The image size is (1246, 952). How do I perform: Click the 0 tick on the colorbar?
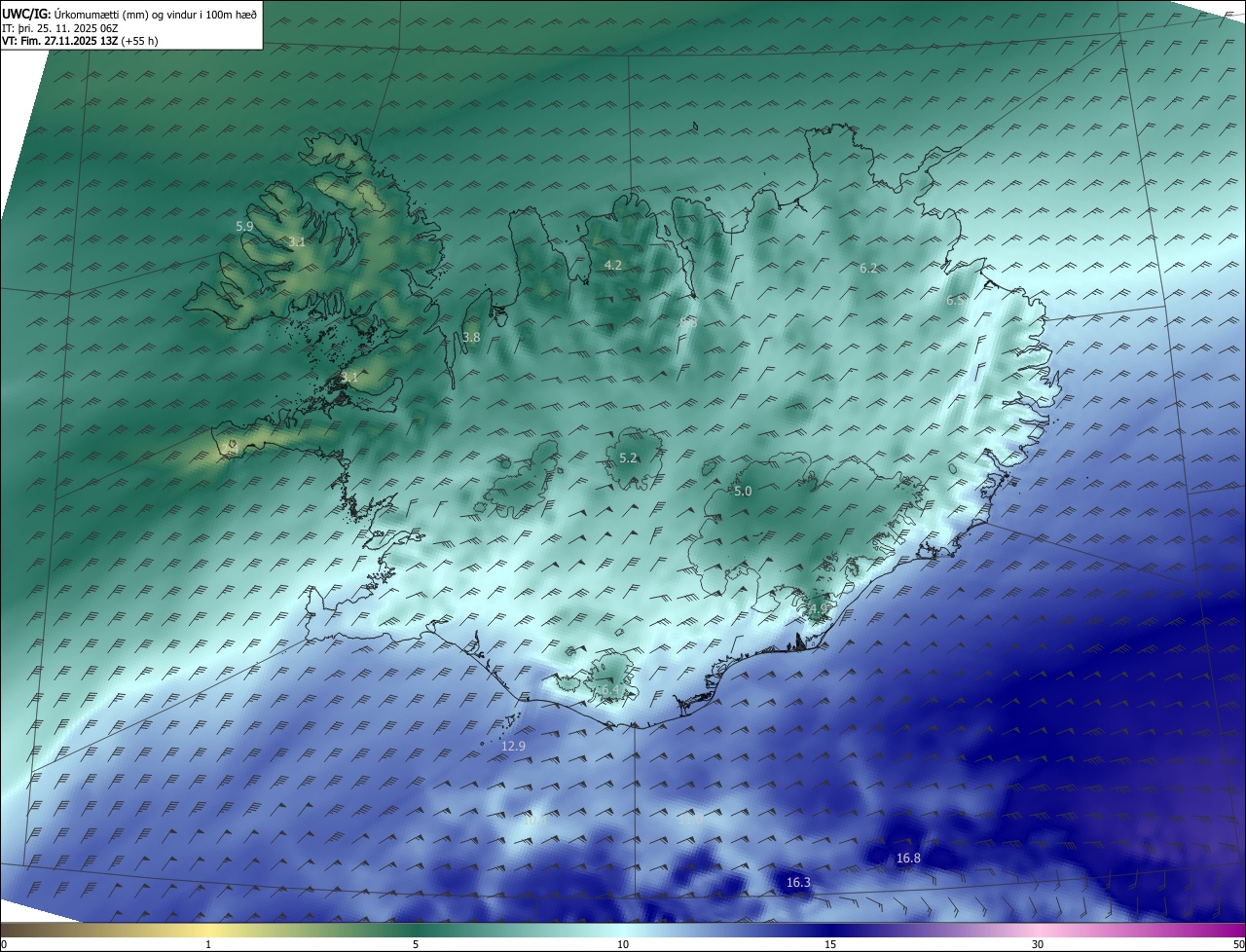(x=4, y=944)
